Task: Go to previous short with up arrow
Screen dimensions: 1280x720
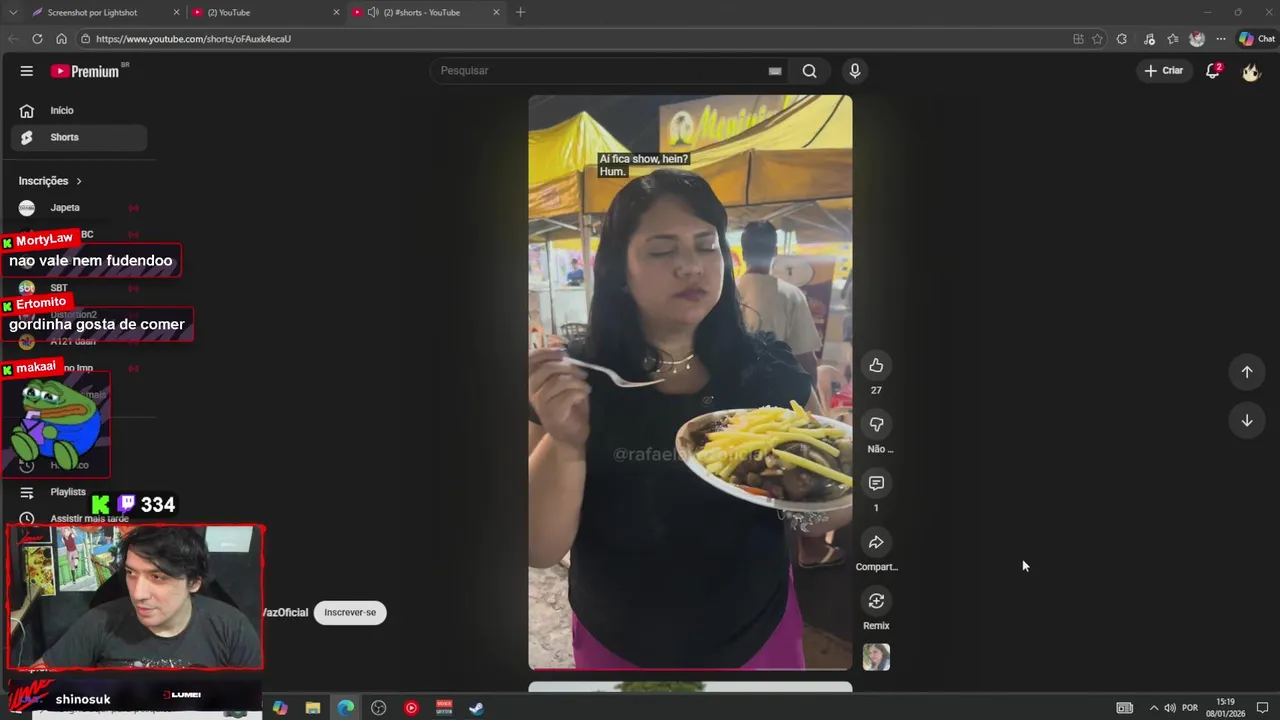Action: point(1246,372)
